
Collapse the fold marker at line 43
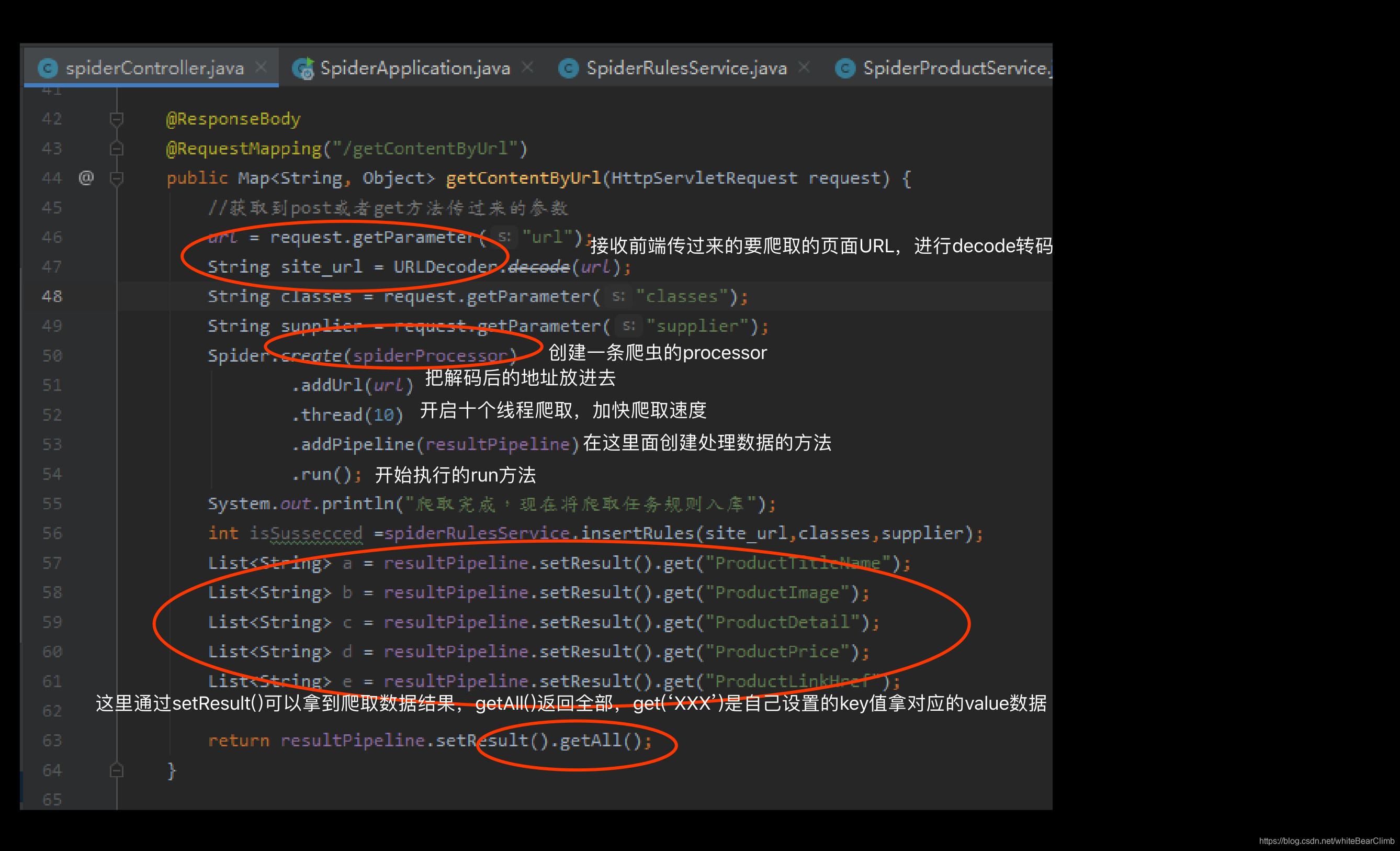click(117, 148)
